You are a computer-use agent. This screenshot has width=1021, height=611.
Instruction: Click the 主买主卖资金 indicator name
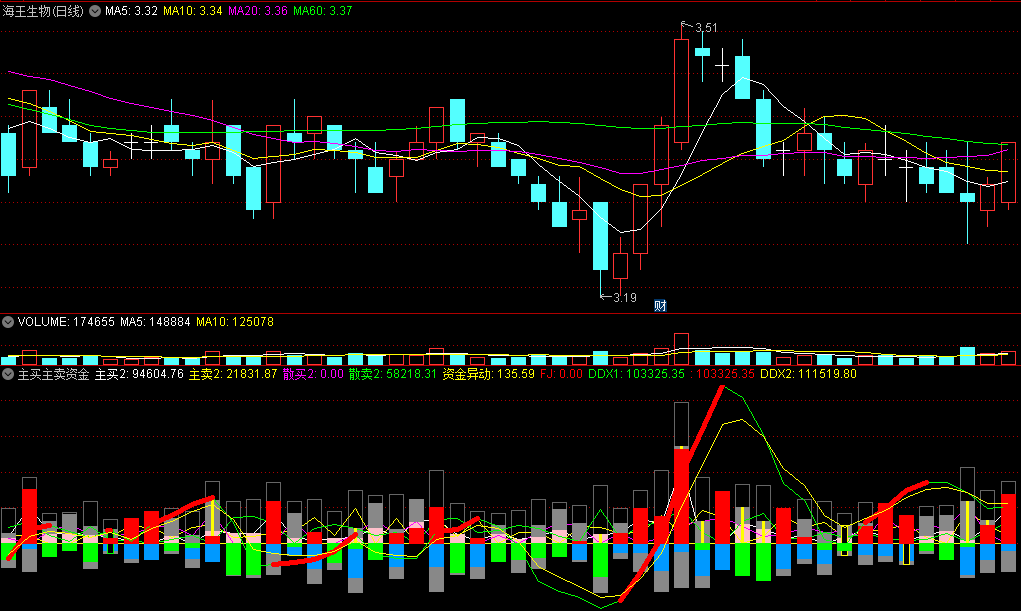(x=53, y=374)
